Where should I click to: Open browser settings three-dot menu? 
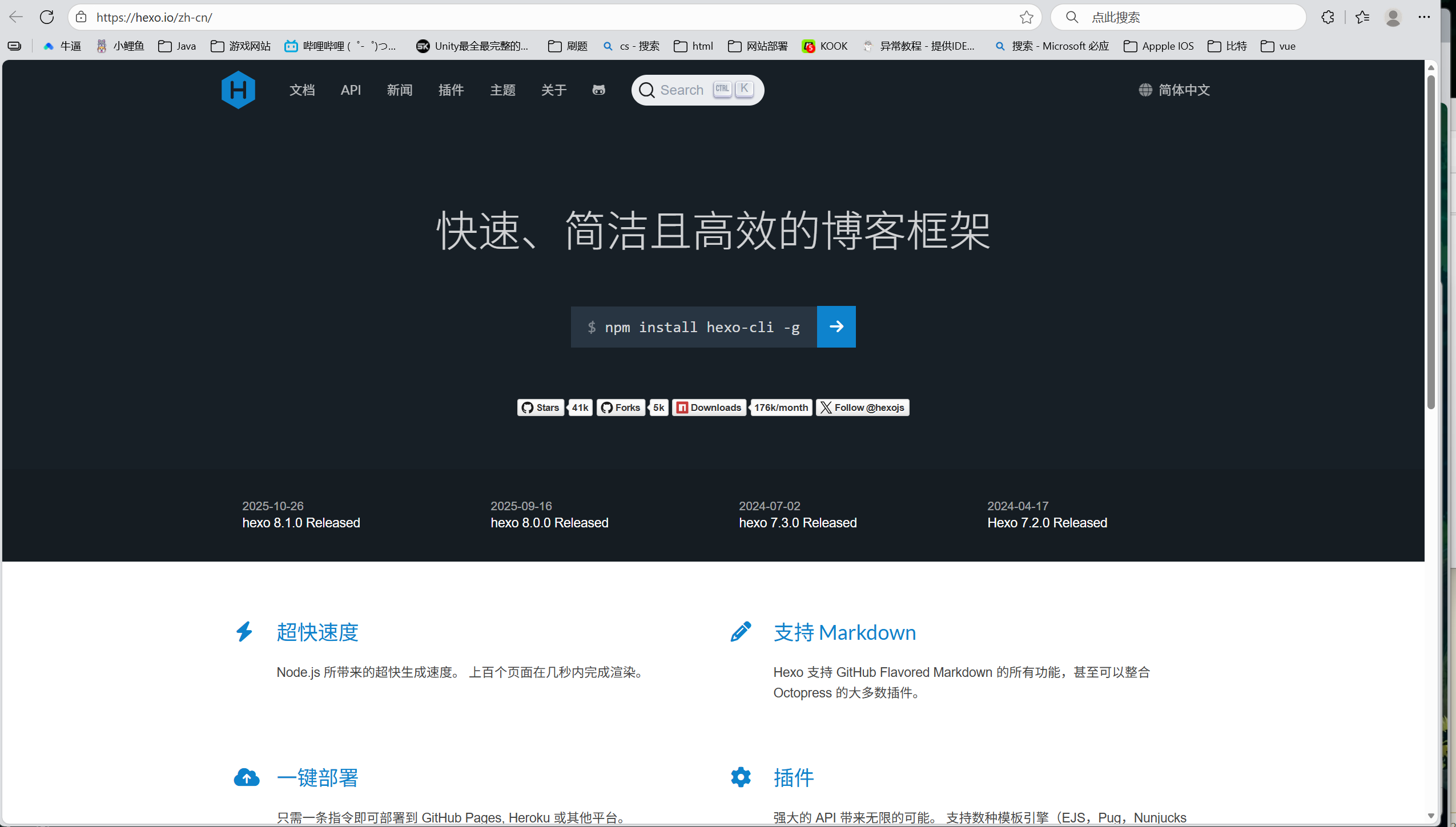[x=1424, y=17]
